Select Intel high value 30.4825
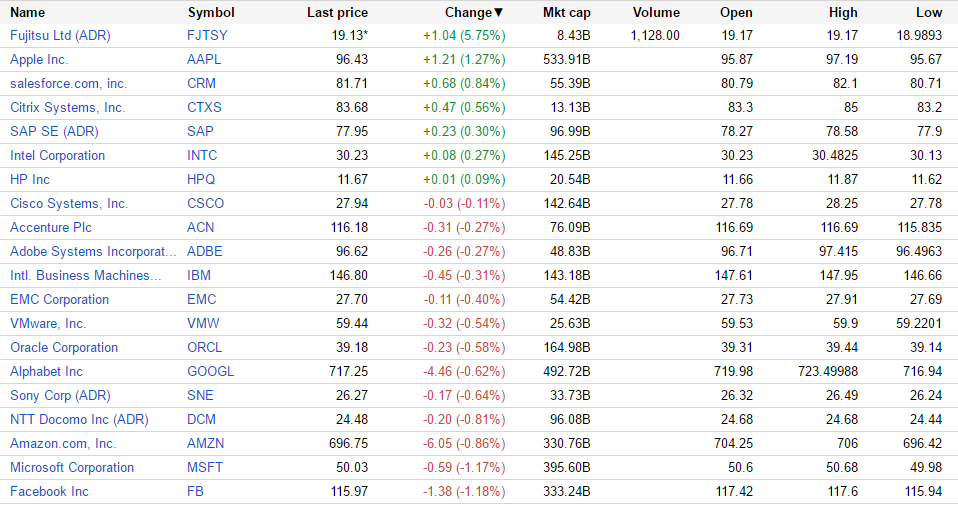The height and width of the screenshot is (506, 958). click(835, 155)
